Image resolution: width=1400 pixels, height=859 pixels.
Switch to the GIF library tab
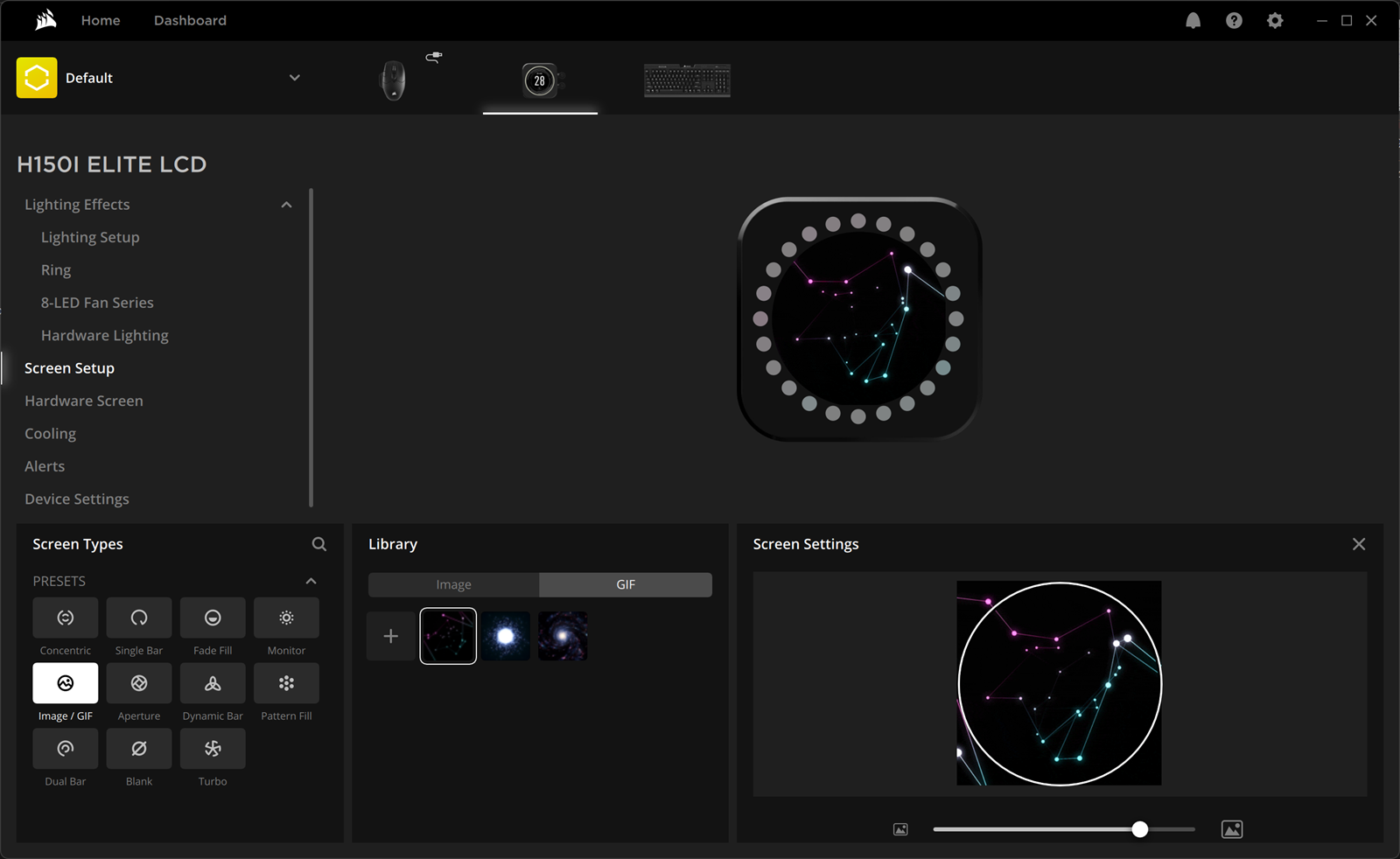coord(626,584)
